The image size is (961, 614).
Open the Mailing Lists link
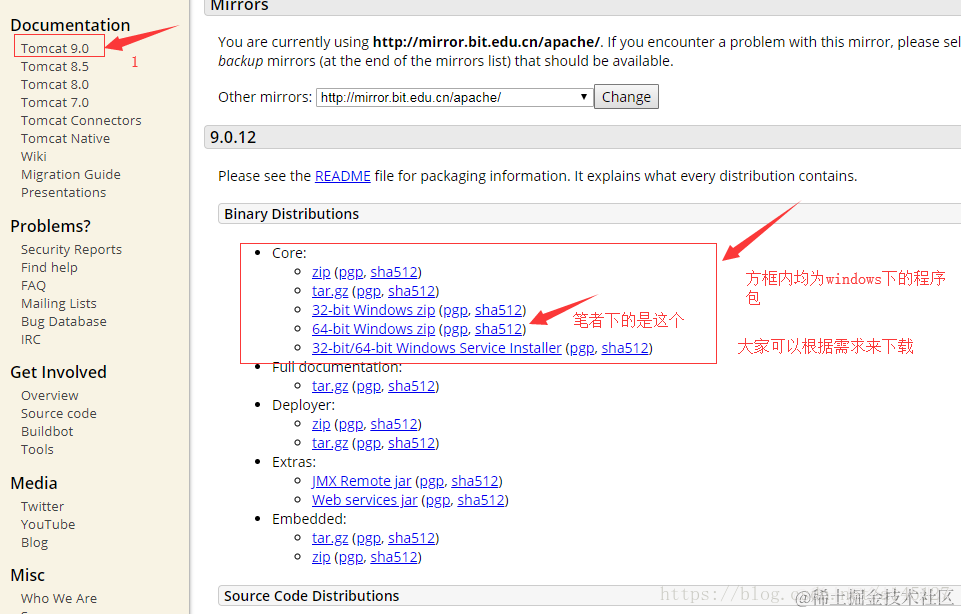[x=59, y=303]
